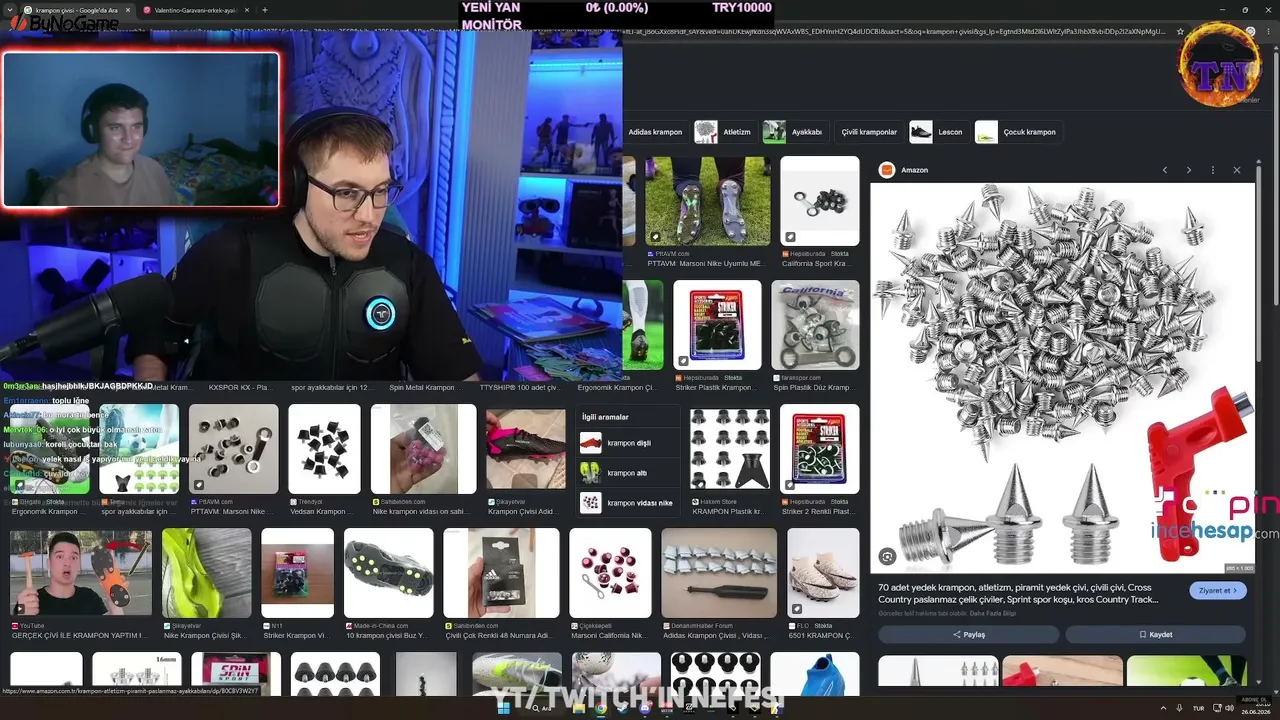Apply the 'Çocuk krampon' filter chip

point(1017,132)
